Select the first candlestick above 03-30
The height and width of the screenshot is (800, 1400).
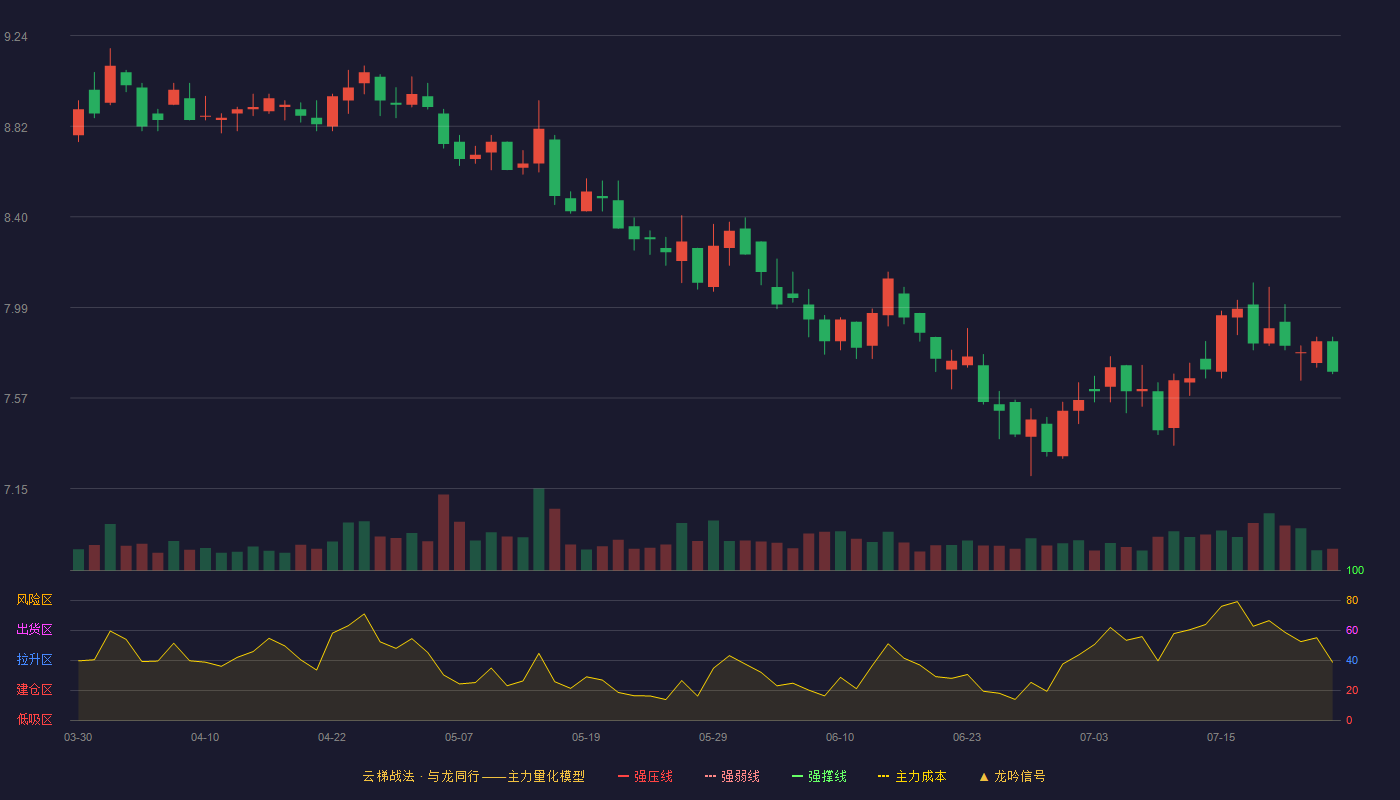pyautogui.click(x=78, y=121)
